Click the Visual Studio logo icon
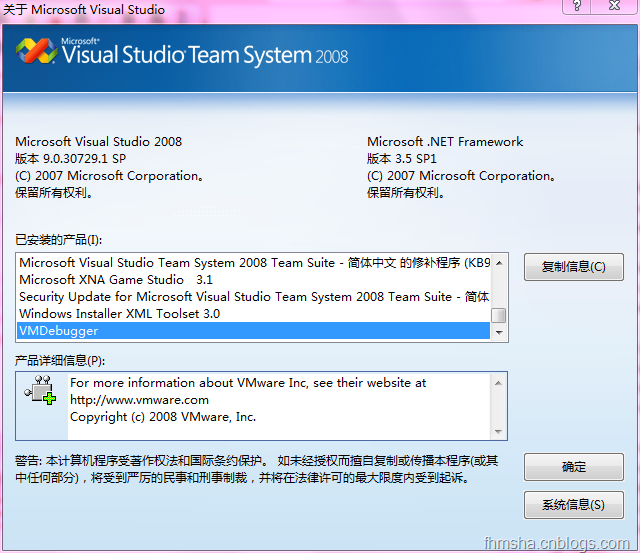 click(37, 51)
